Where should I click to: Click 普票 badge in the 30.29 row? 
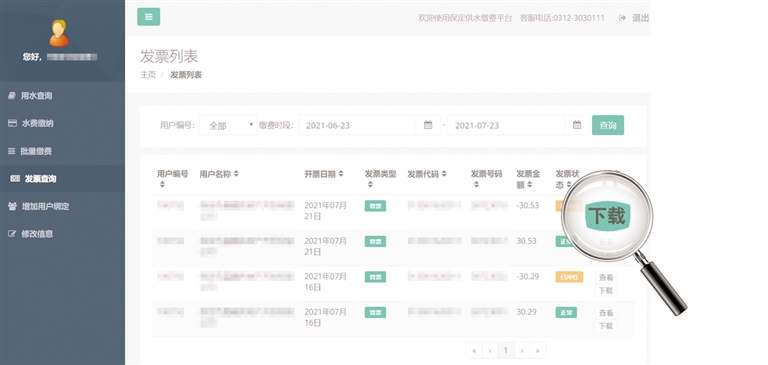[375, 312]
